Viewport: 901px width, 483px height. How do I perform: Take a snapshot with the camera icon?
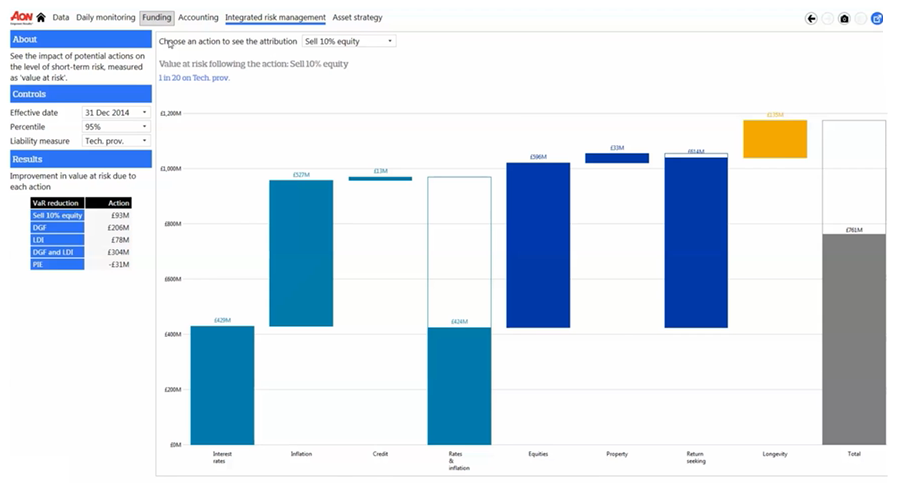[844, 18]
